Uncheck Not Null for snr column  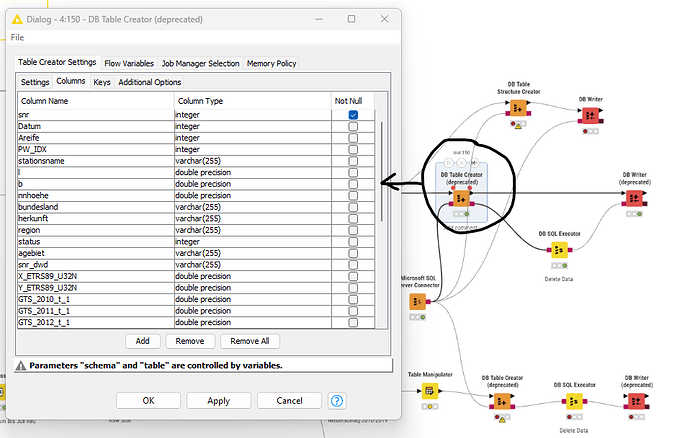coord(353,115)
